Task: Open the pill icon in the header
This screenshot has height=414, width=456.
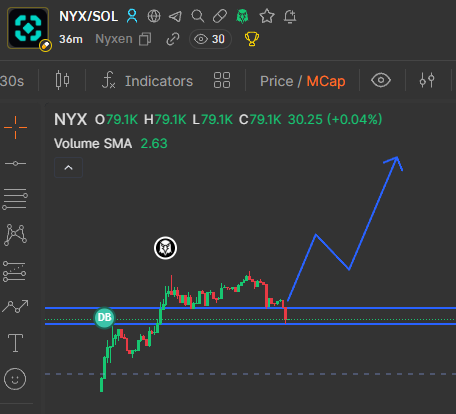Action: pos(220,16)
